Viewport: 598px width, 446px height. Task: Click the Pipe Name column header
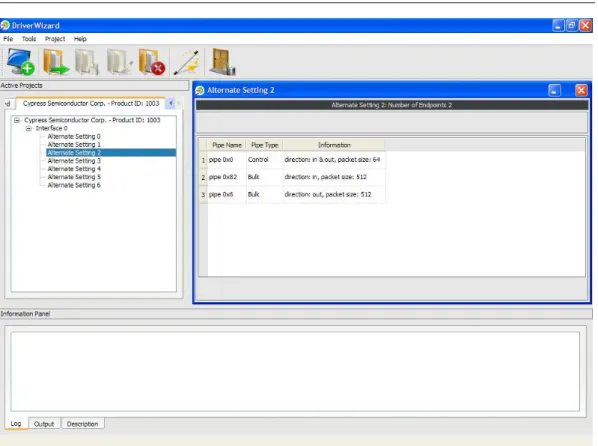pyautogui.click(x=227, y=145)
